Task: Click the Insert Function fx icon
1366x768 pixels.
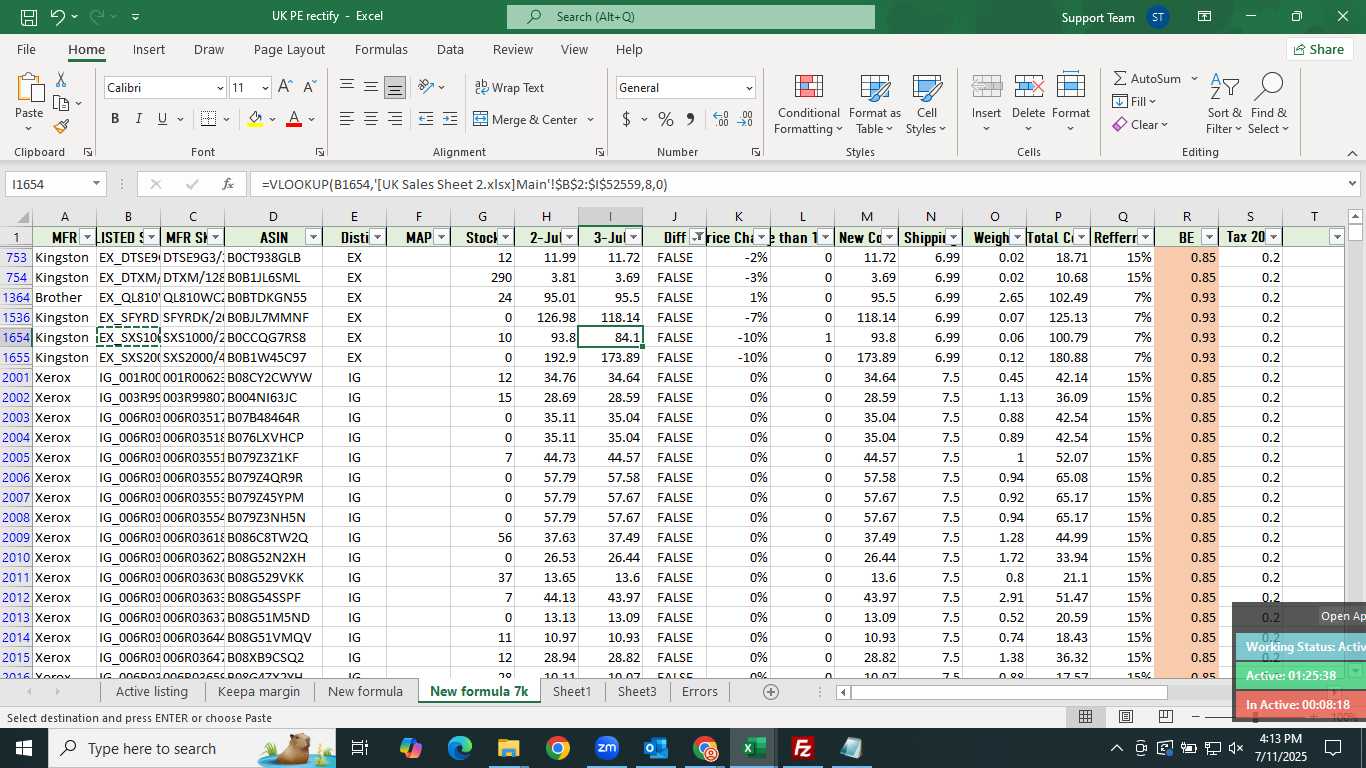Action: [228, 184]
